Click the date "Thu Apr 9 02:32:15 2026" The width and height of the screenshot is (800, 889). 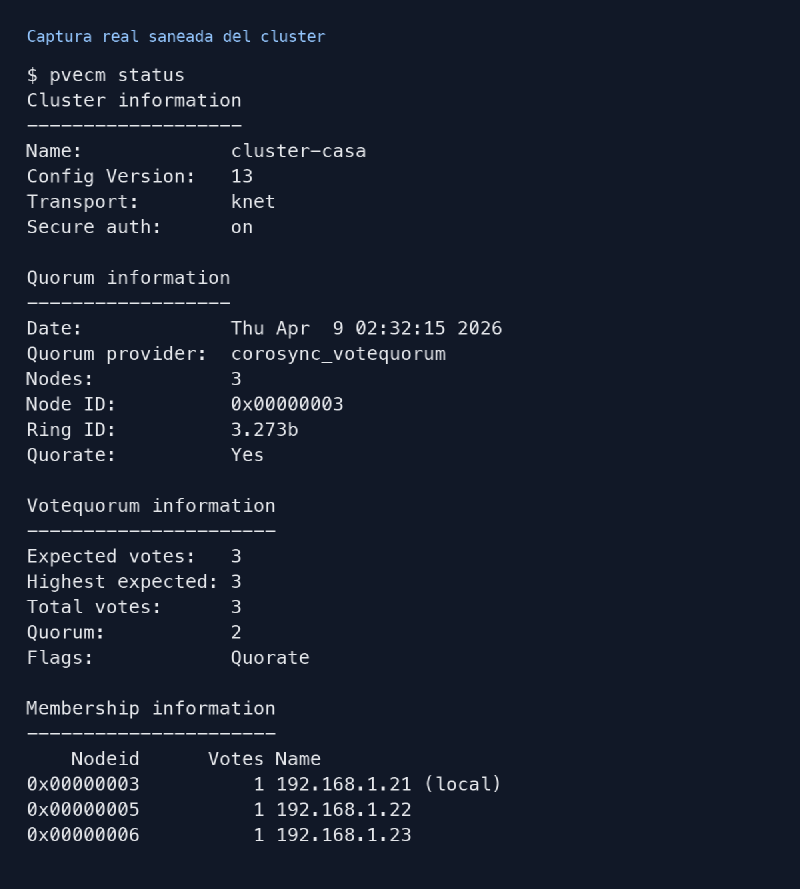(366, 328)
